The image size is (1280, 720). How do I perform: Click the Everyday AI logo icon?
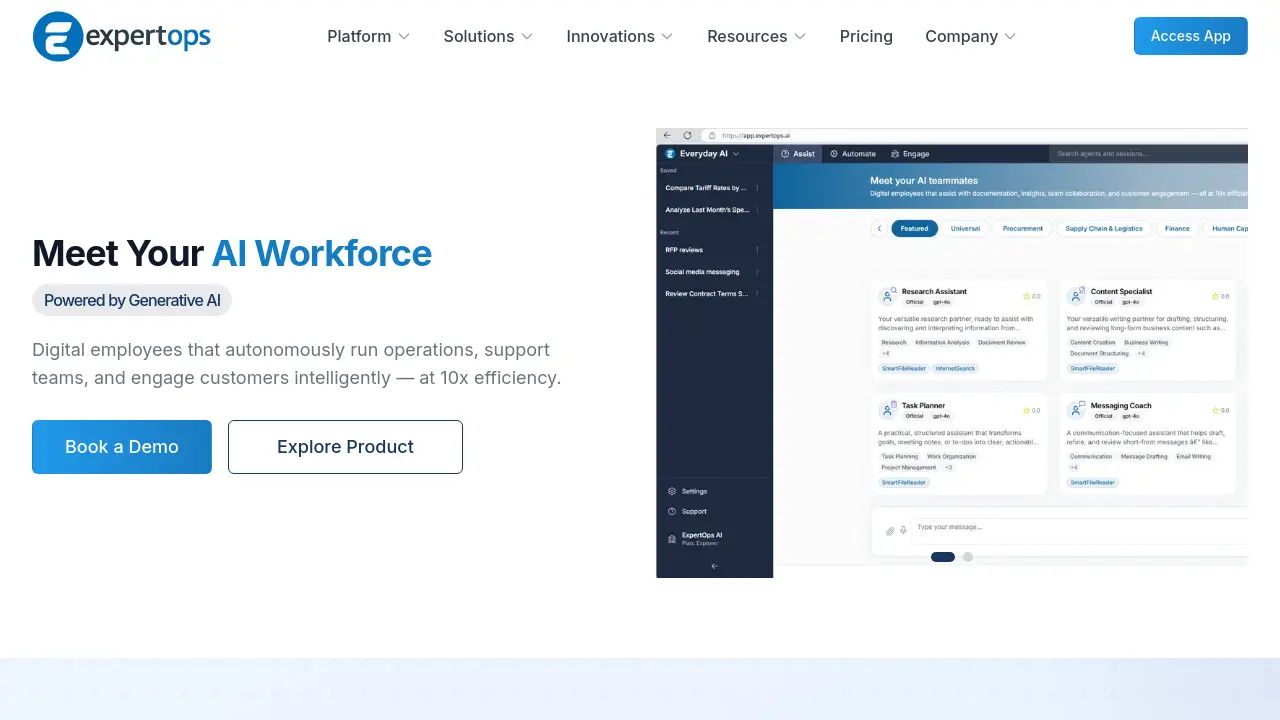670,154
